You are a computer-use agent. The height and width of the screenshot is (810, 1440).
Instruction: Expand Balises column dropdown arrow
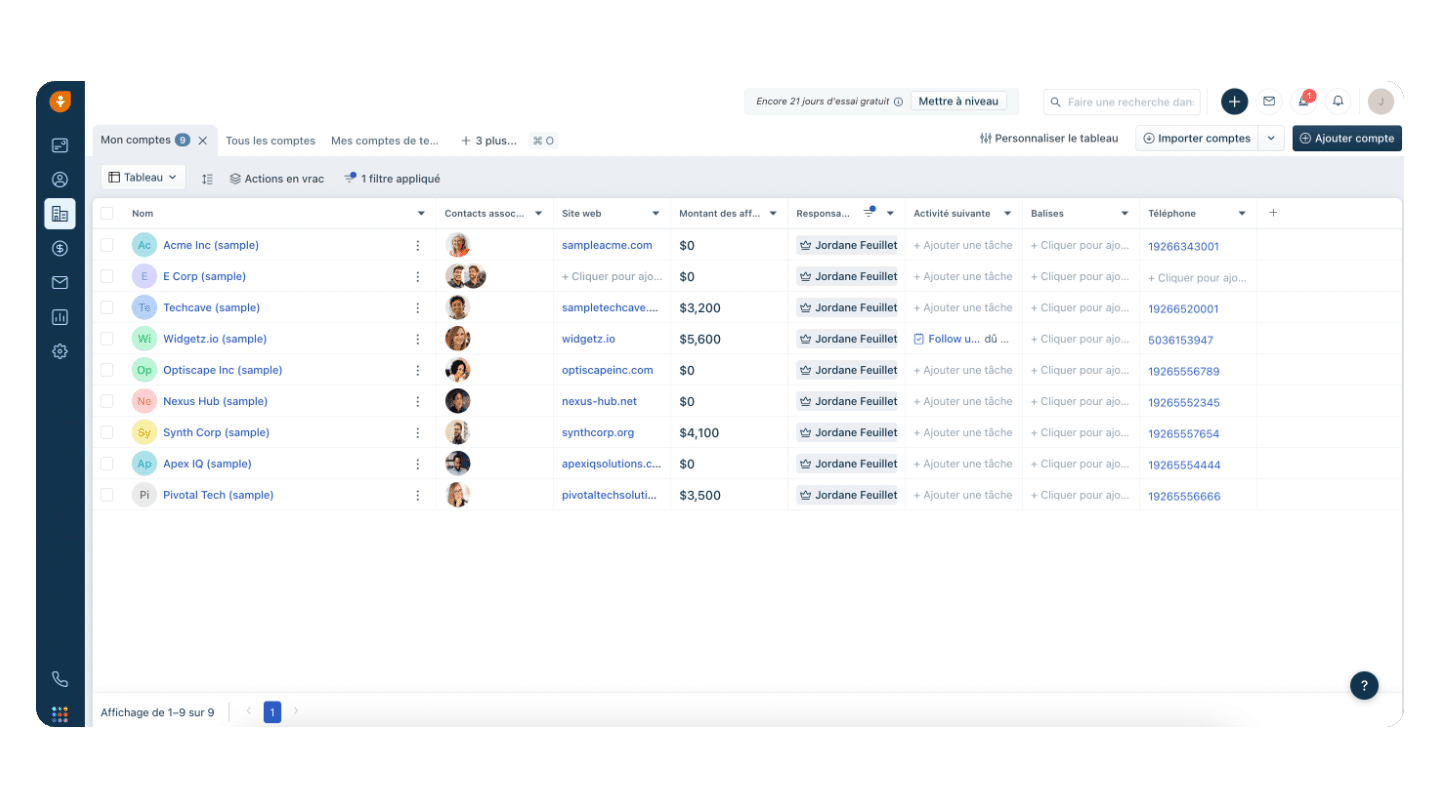1124,213
